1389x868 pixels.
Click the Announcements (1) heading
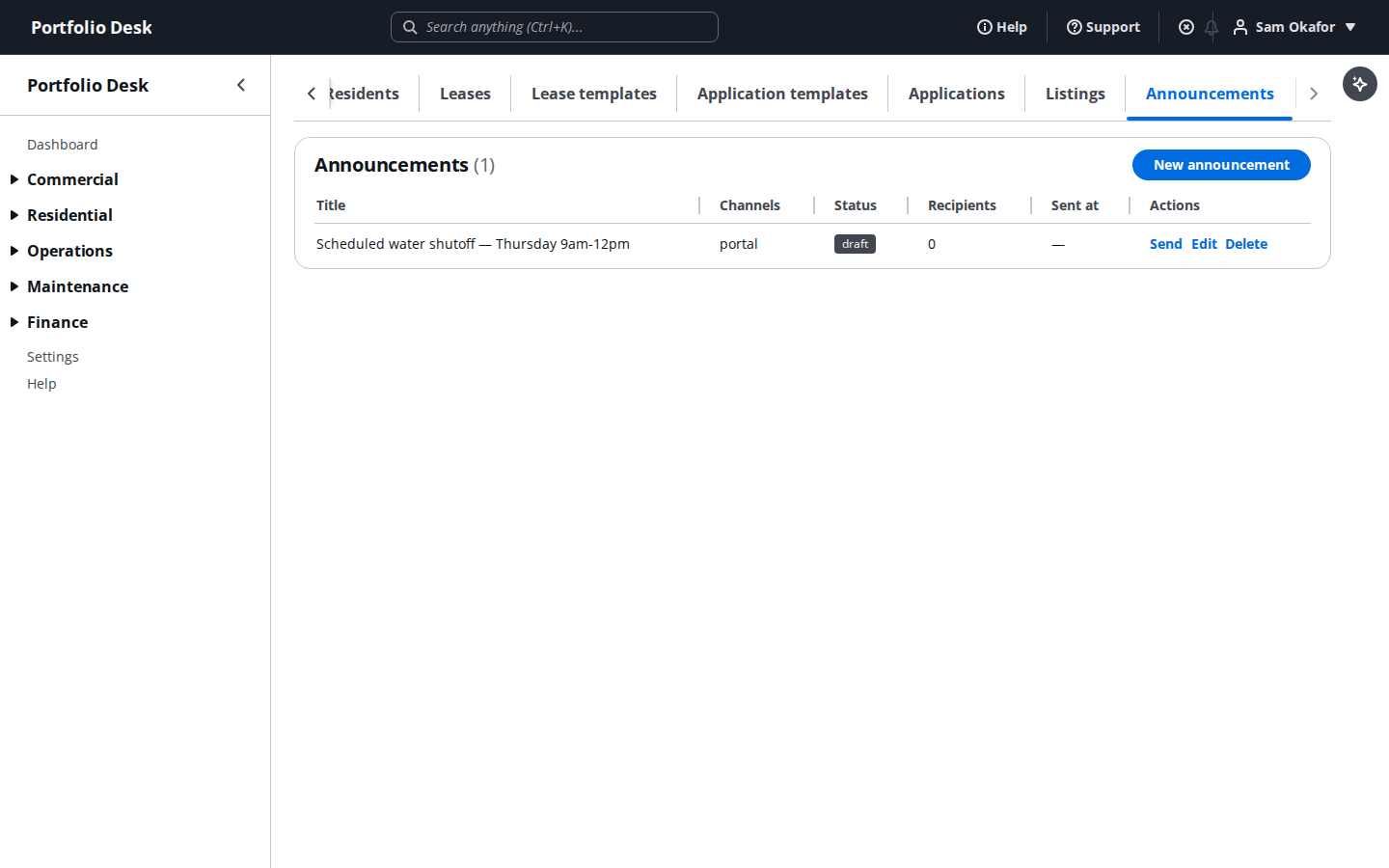(x=405, y=165)
